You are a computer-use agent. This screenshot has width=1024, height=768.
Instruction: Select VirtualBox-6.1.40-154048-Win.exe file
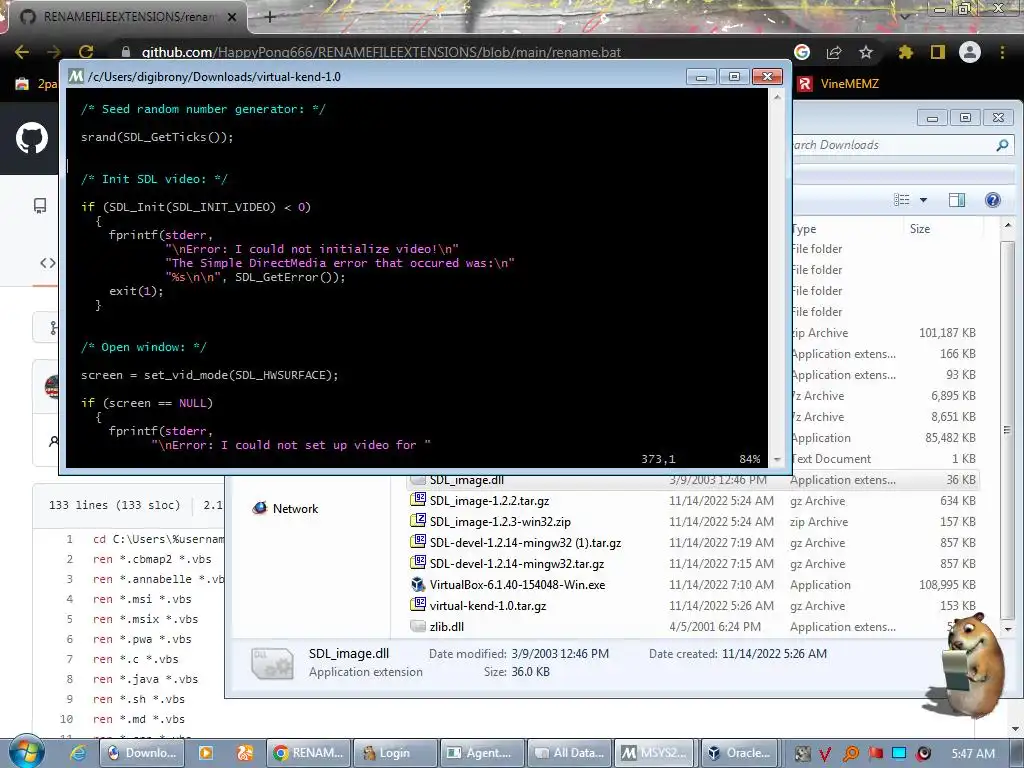tap(517, 584)
